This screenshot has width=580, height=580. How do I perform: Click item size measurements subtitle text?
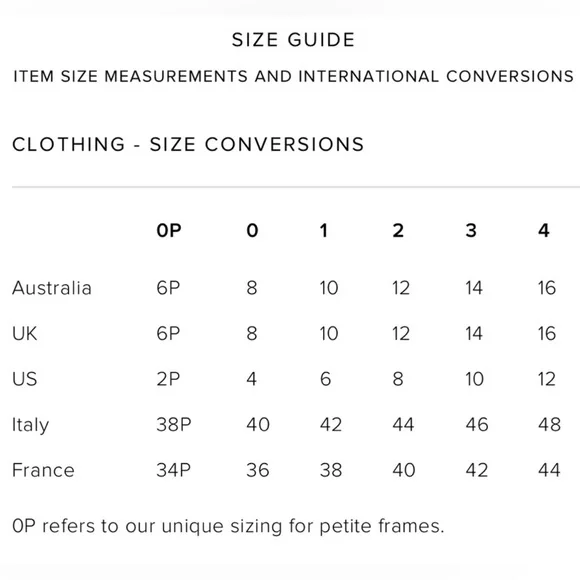tap(293, 76)
